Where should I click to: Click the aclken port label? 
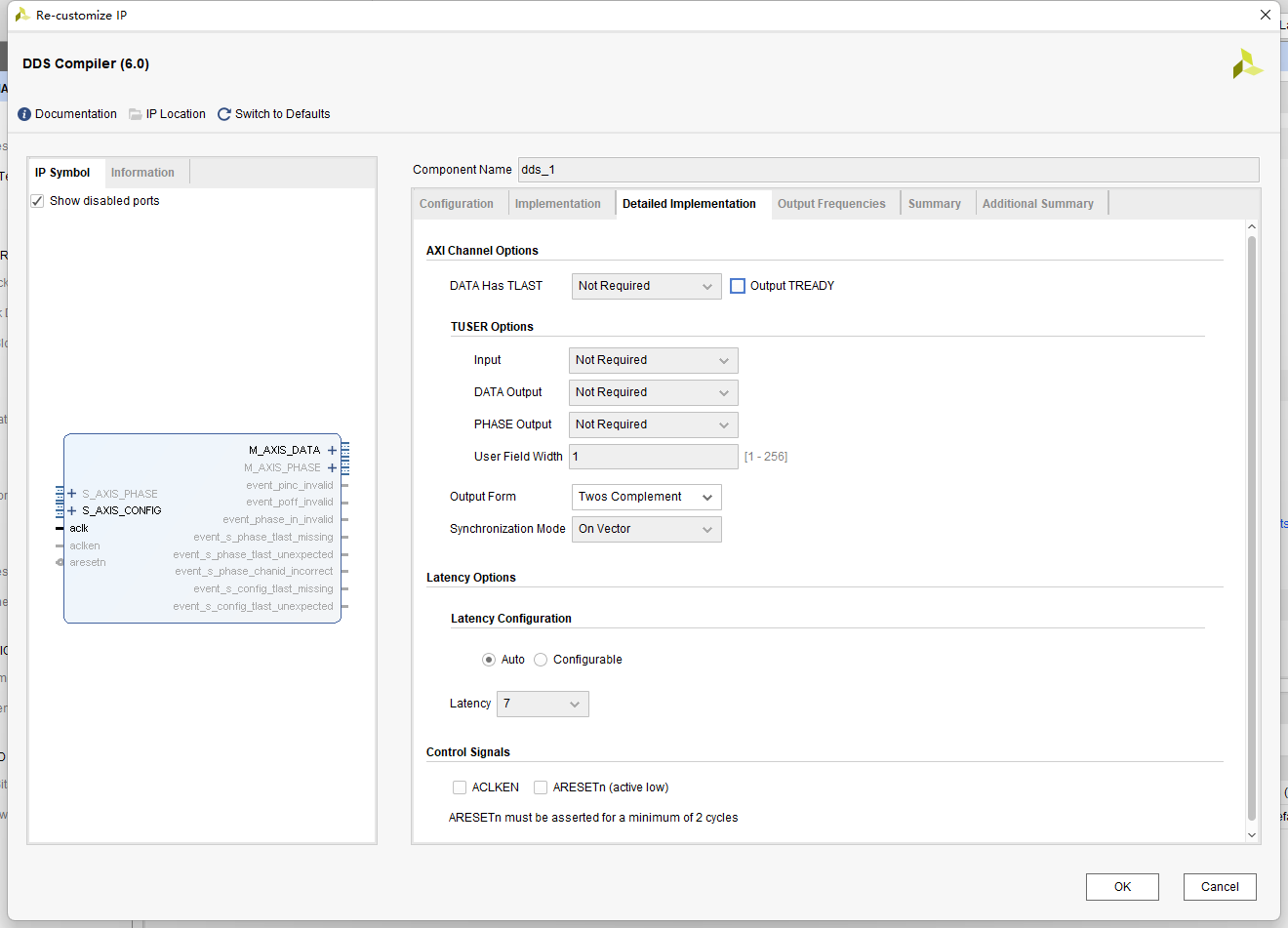coord(85,546)
